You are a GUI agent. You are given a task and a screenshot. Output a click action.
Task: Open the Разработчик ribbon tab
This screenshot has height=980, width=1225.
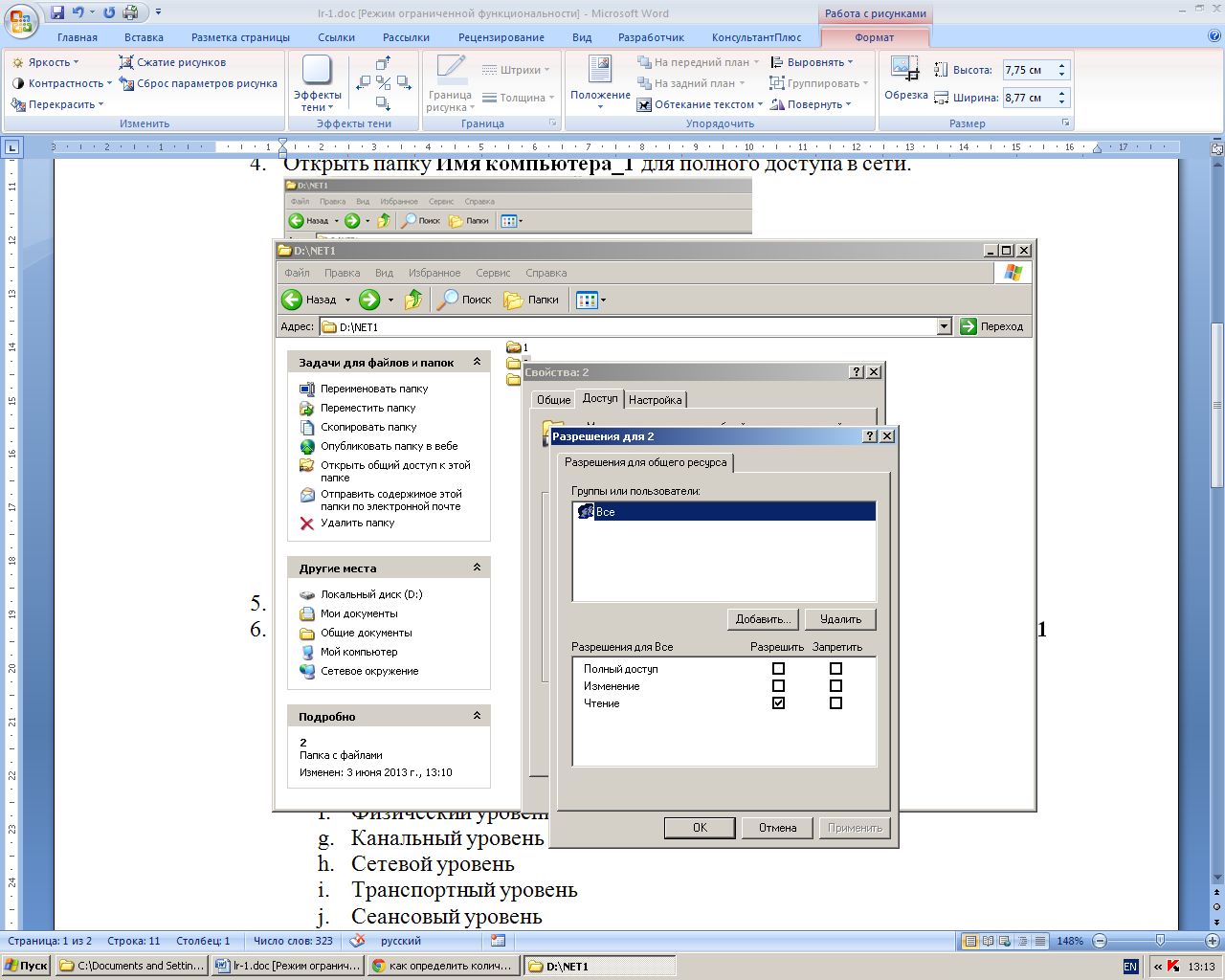(651, 37)
